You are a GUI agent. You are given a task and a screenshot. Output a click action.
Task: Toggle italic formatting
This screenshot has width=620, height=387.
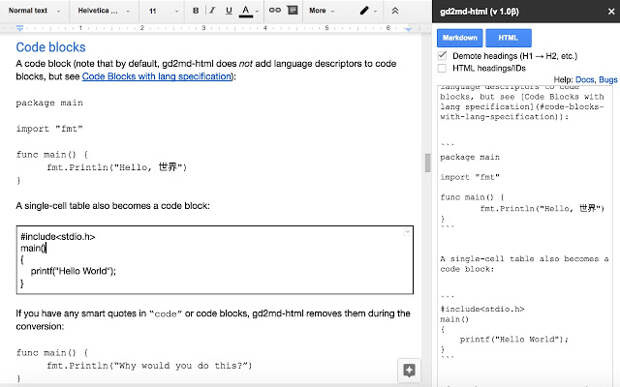pos(212,11)
